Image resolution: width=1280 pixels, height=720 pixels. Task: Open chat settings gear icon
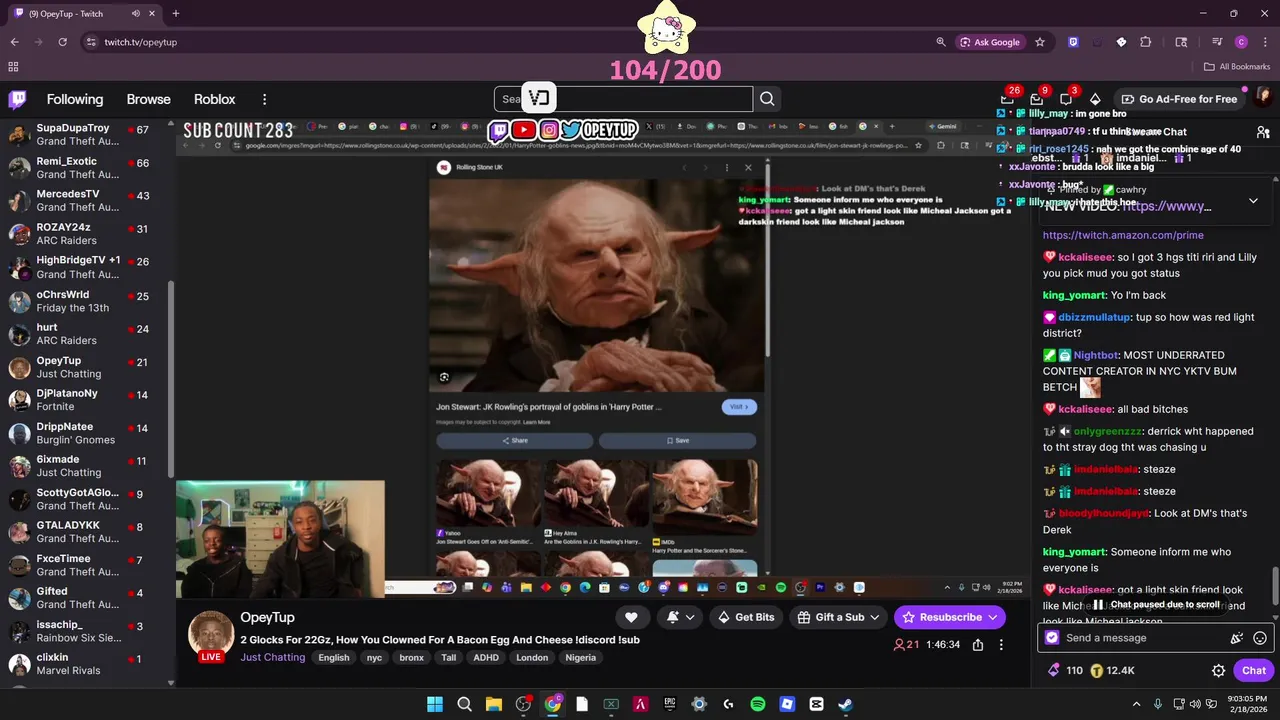1218,671
